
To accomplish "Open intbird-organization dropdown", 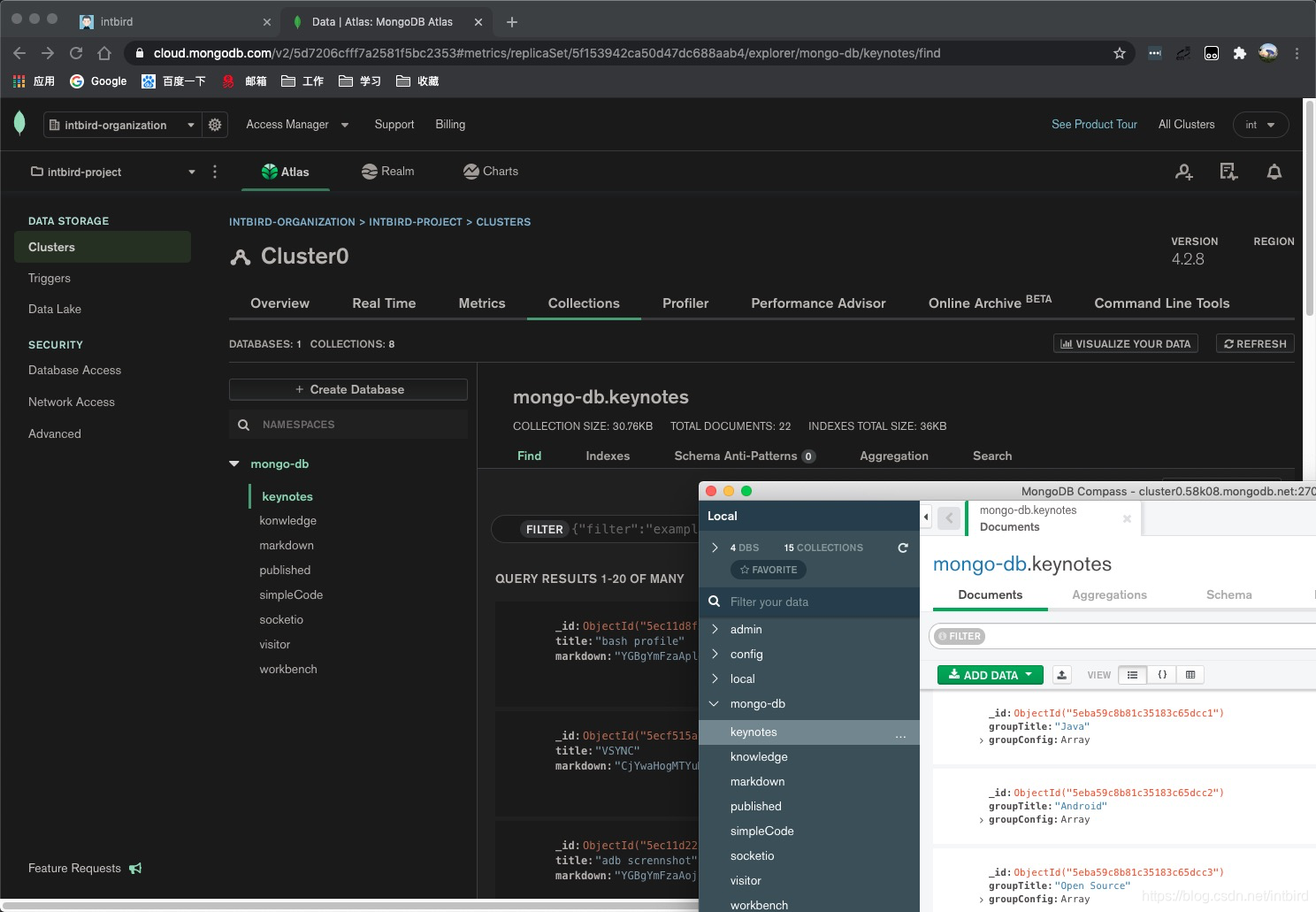I will 123,125.
